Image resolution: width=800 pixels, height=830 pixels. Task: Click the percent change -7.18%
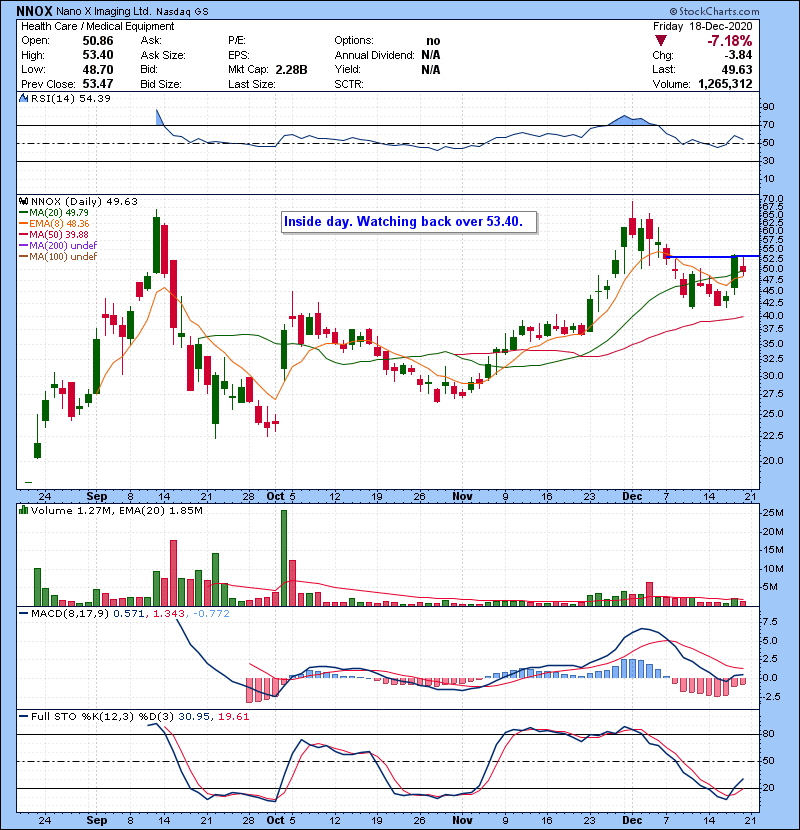point(730,41)
